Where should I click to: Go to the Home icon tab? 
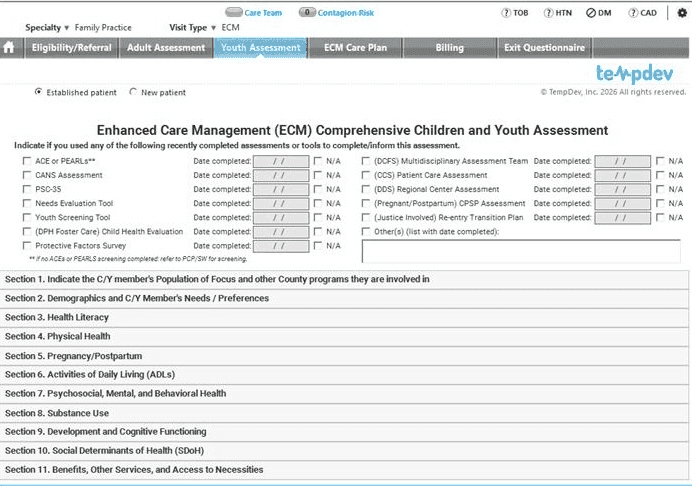click(8, 48)
